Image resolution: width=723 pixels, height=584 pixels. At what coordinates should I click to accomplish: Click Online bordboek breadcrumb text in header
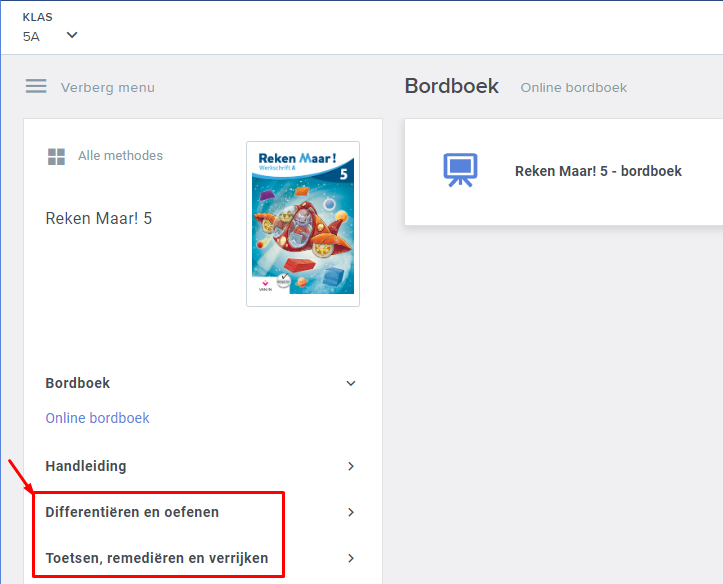coord(574,88)
